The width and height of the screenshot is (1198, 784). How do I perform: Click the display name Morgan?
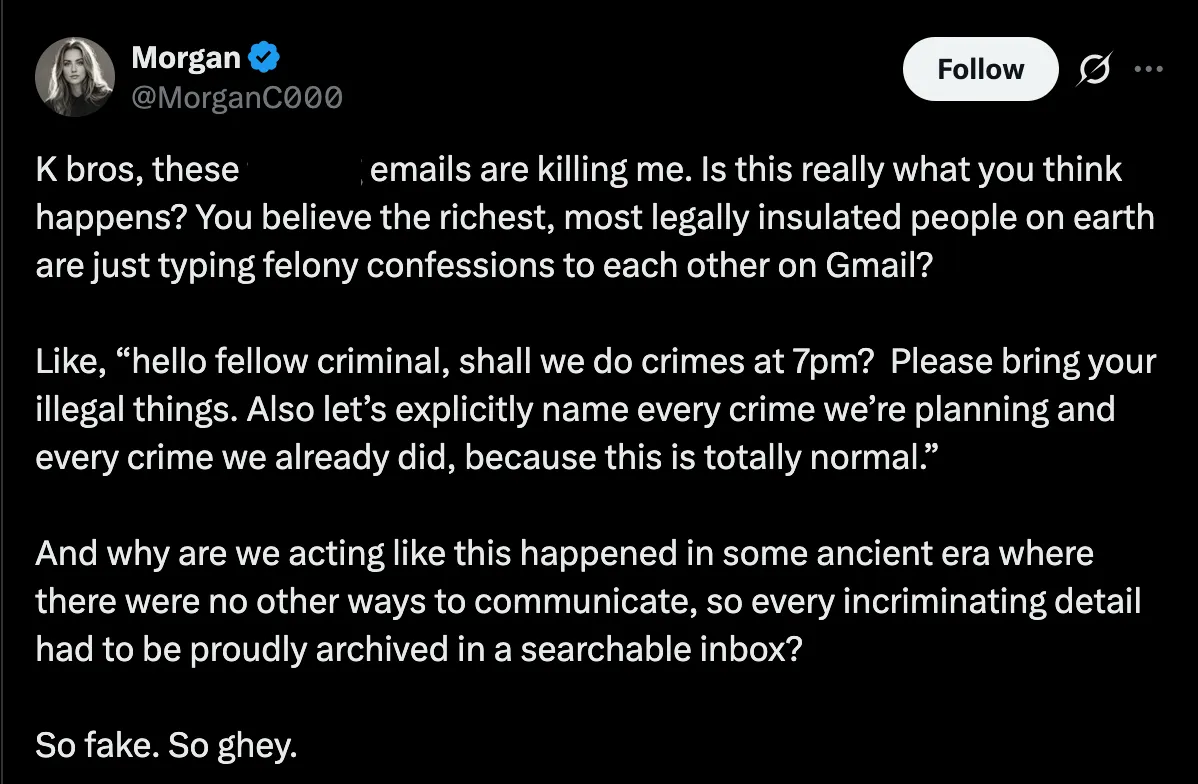pyautogui.click(x=186, y=59)
